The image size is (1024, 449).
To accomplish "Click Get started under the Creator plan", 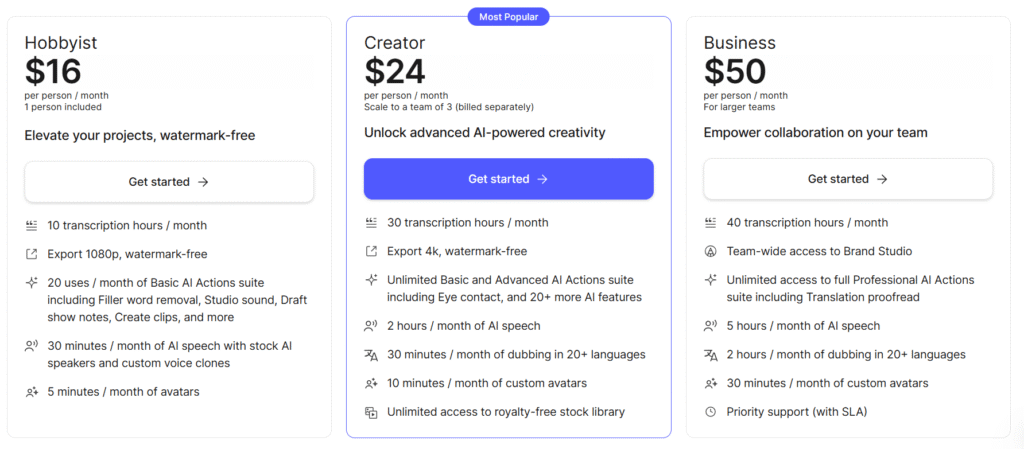I will click(508, 179).
